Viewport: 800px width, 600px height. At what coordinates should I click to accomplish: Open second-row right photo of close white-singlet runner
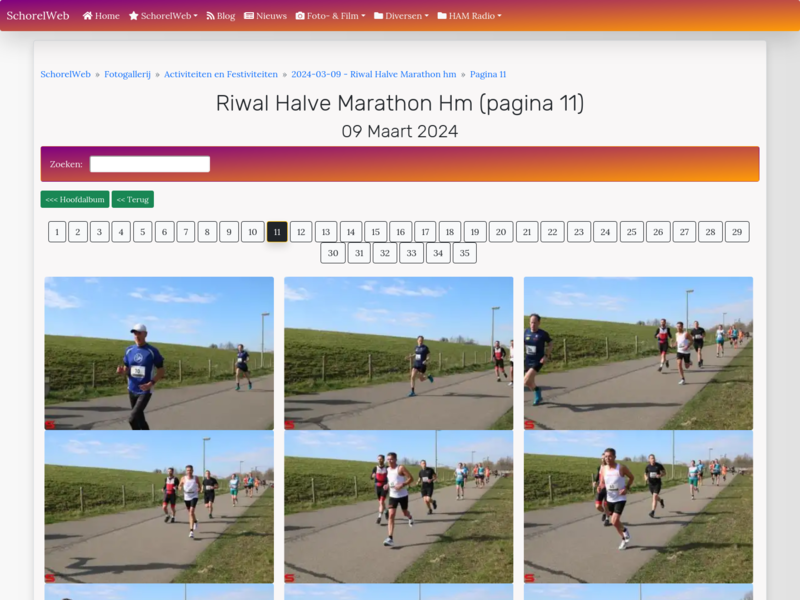[638, 507]
